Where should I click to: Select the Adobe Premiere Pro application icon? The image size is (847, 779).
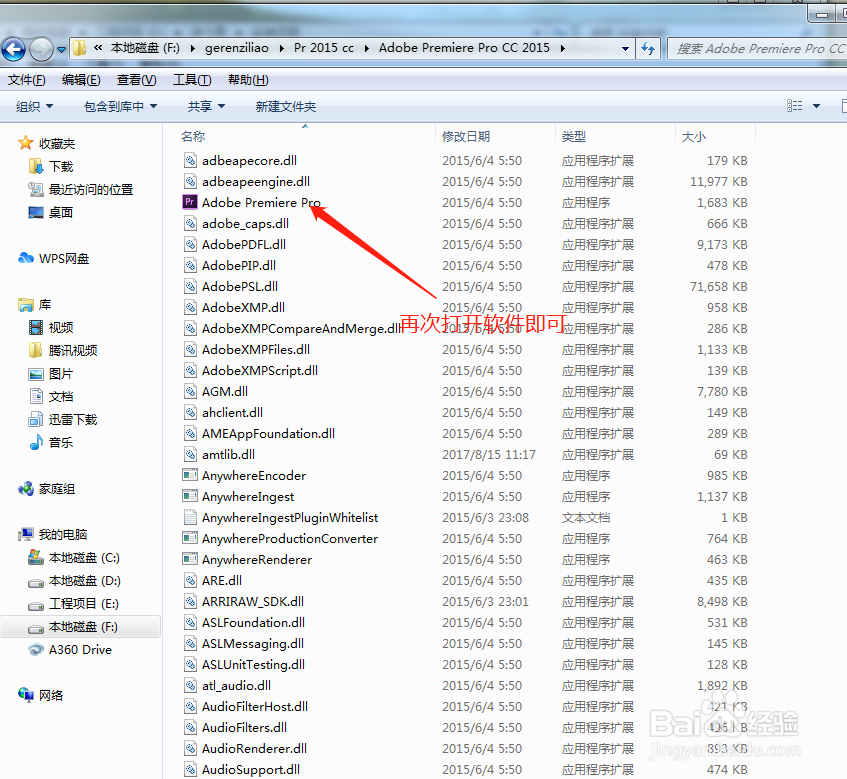point(190,202)
